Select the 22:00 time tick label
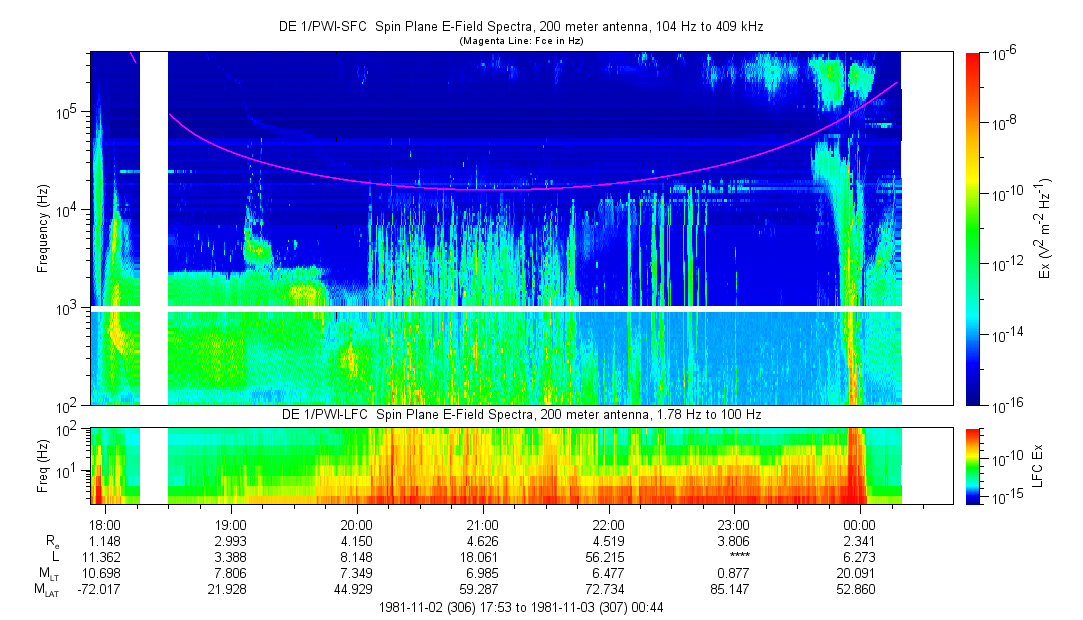This screenshot has width=1083, height=620. coord(608,524)
